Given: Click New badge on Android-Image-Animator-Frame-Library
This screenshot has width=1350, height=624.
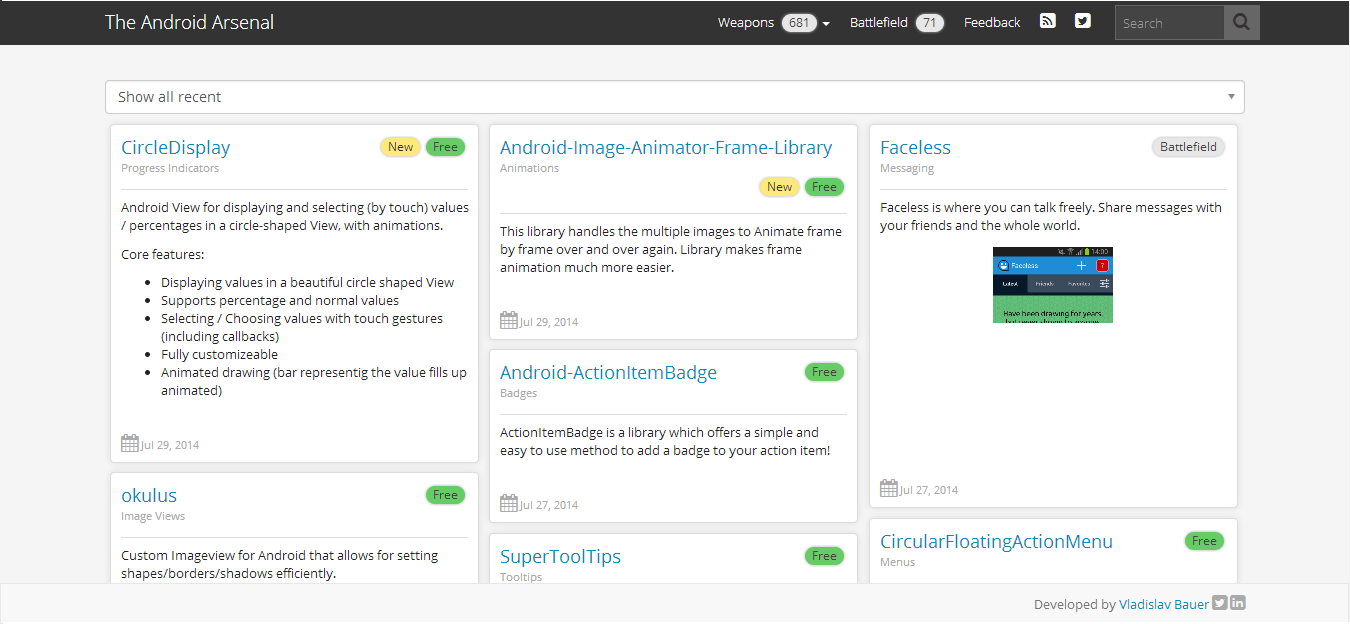Looking at the screenshot, I should 779,187.
